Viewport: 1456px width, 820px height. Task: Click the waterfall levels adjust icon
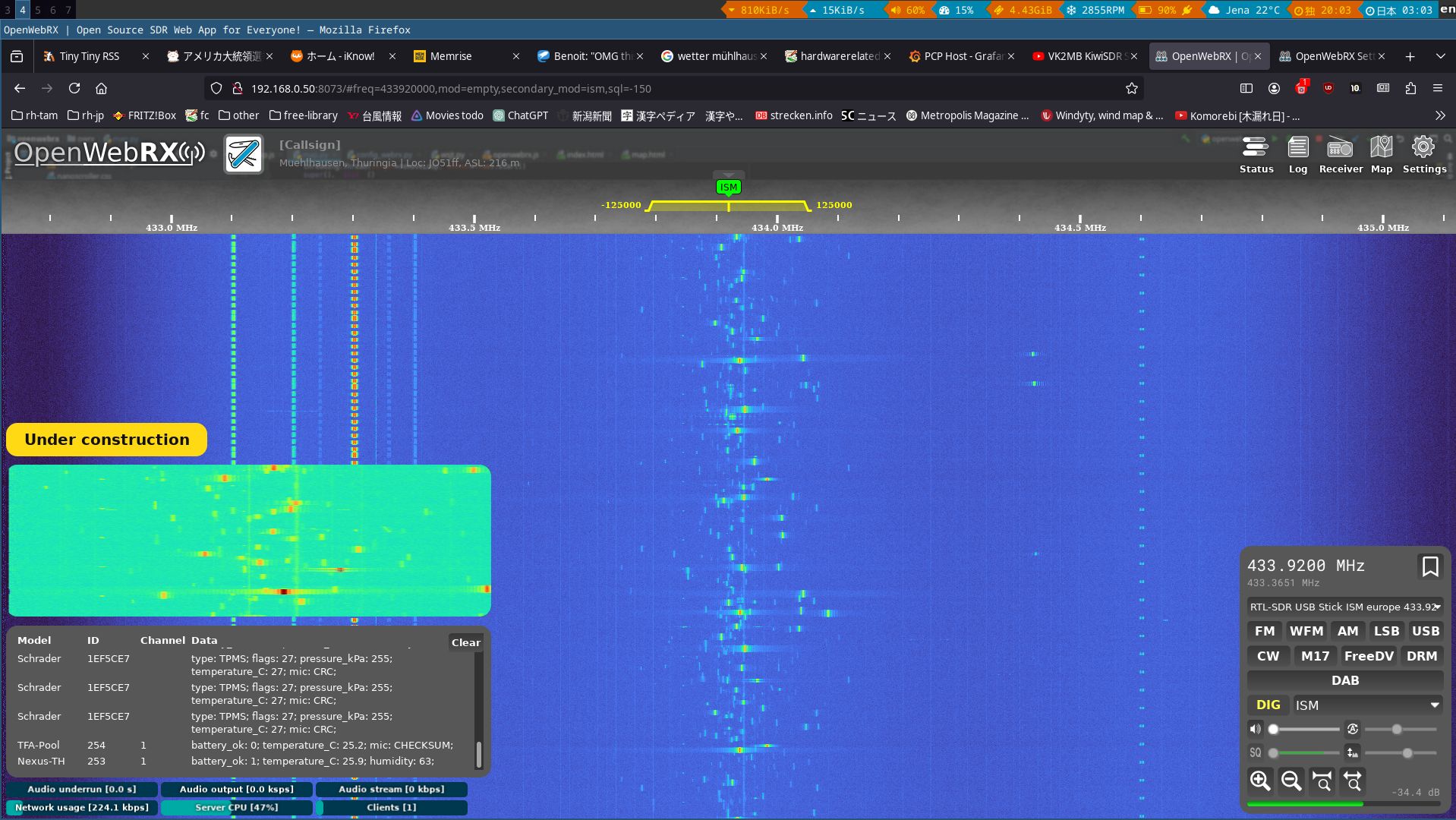pyautogui.click(x=1352, y=752)
